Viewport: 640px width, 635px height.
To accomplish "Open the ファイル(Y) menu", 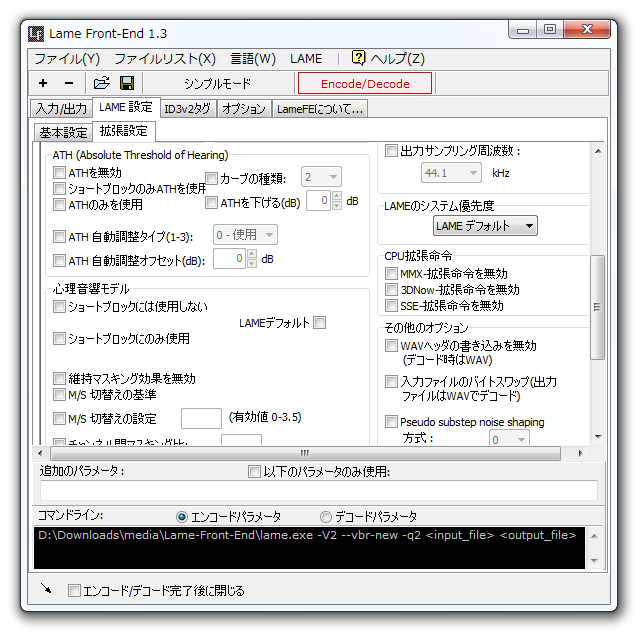I will (67, 59).
